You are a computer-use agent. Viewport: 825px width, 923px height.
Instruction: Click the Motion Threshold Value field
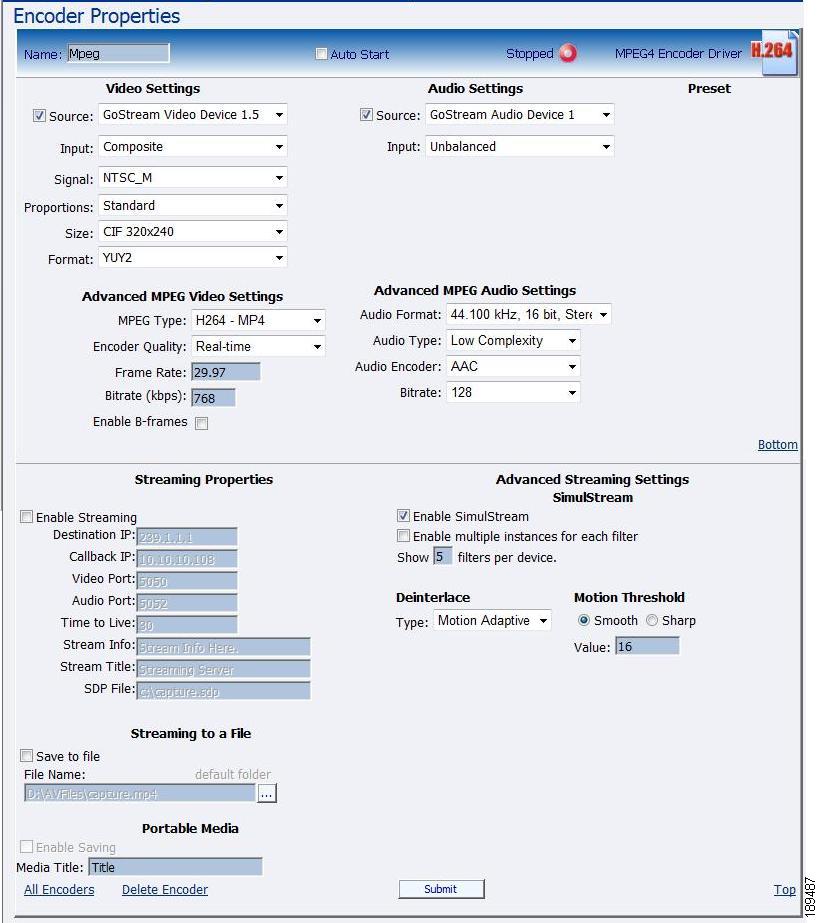647,646
